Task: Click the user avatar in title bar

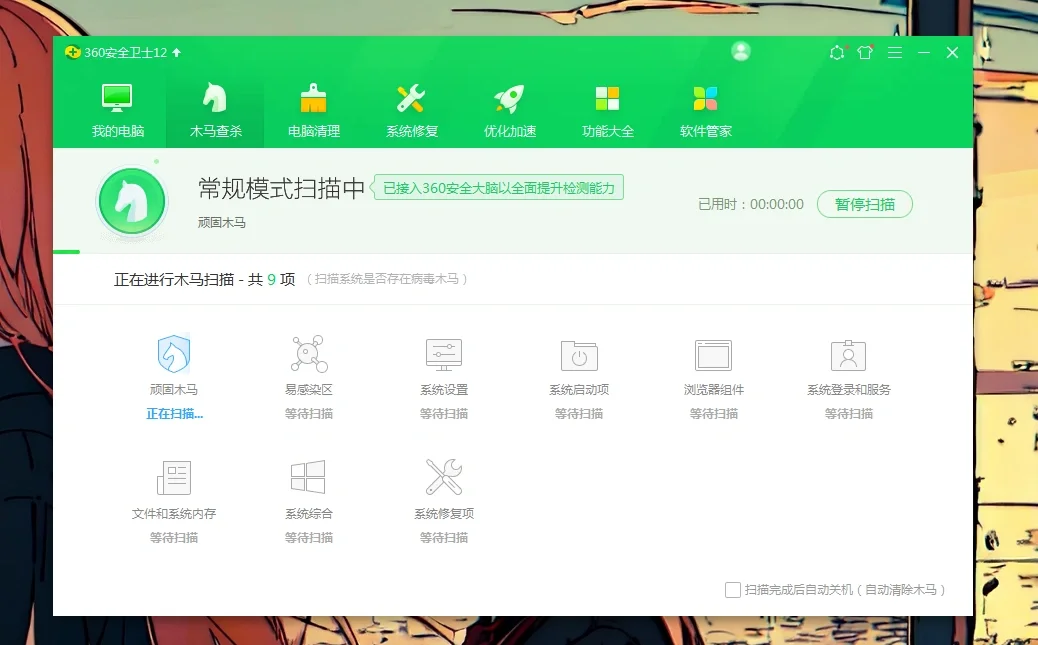Action: coord(740,52)
